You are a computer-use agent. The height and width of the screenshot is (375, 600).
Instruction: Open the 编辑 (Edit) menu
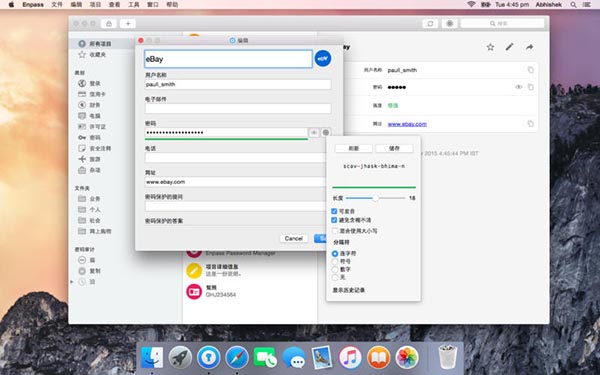point(76,5)
